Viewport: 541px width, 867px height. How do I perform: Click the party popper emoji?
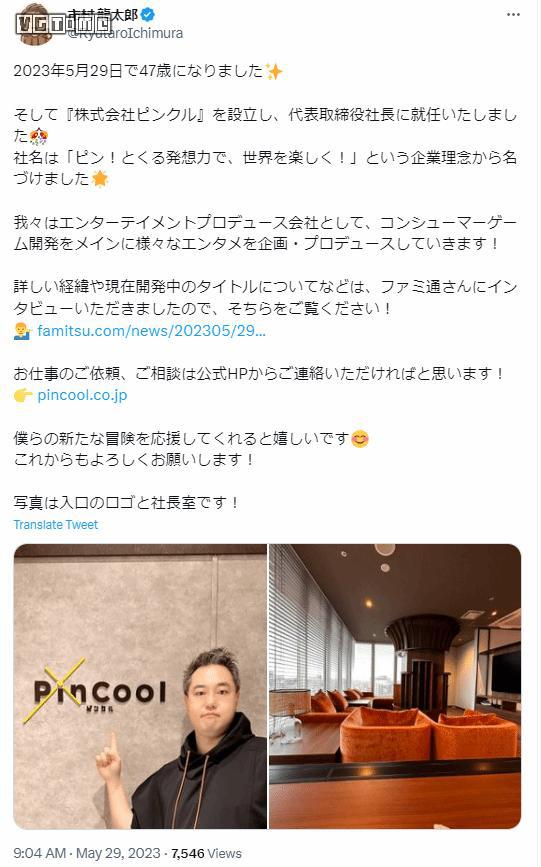click(38, 136)
